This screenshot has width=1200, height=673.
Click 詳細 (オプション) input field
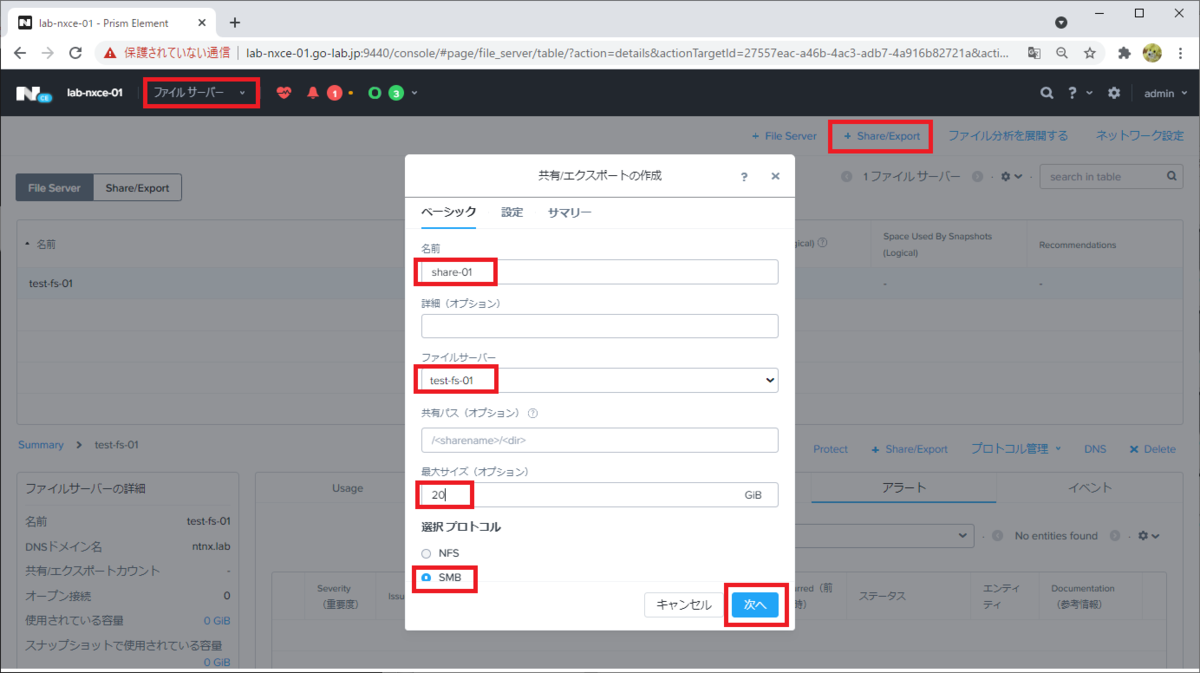point(600,326)
